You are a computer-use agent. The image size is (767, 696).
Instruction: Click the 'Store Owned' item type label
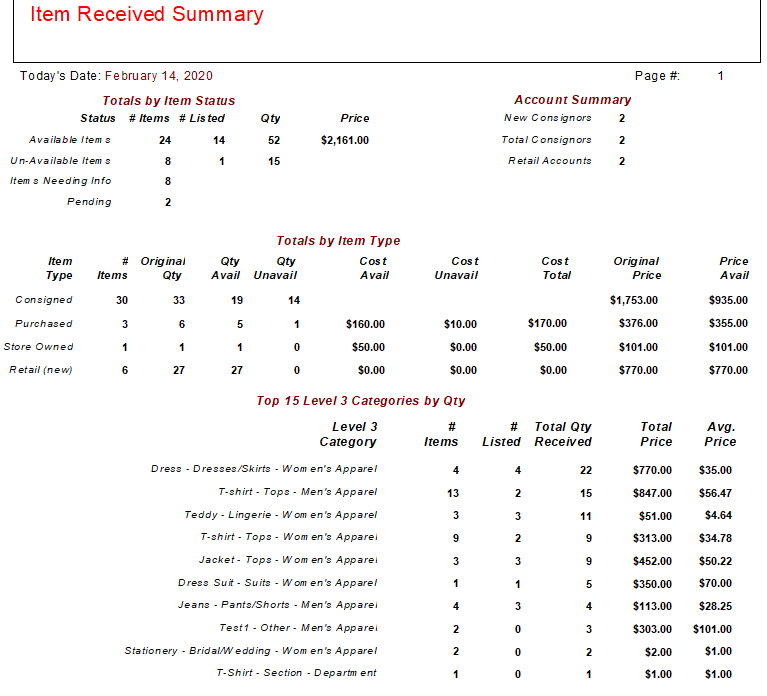(38, 347)
